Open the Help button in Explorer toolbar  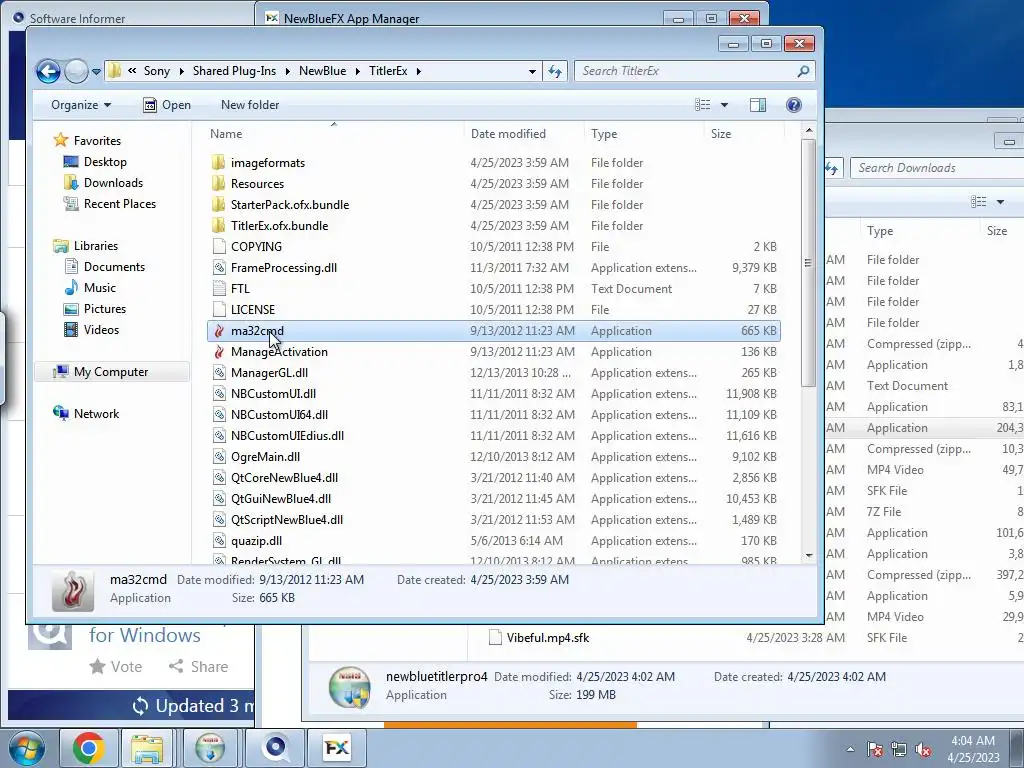point(793,105)
